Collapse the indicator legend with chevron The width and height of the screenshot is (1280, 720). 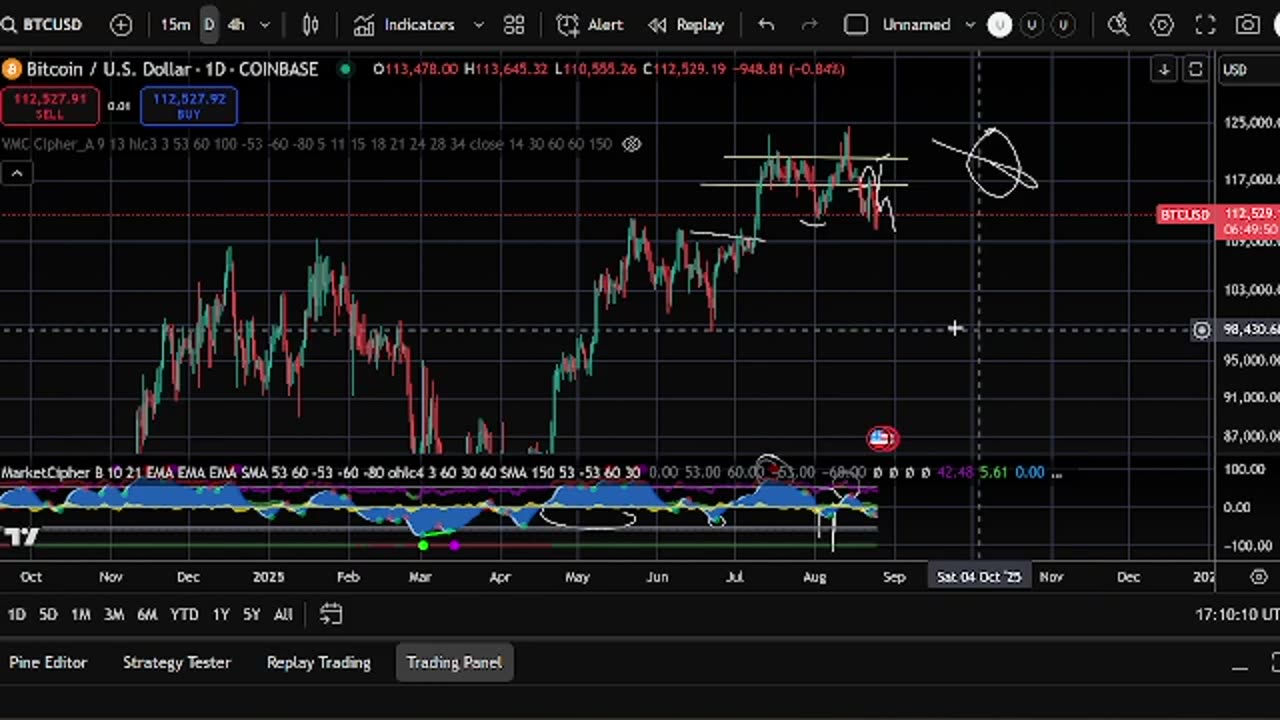pyautogui.click(x=16, y=174)
